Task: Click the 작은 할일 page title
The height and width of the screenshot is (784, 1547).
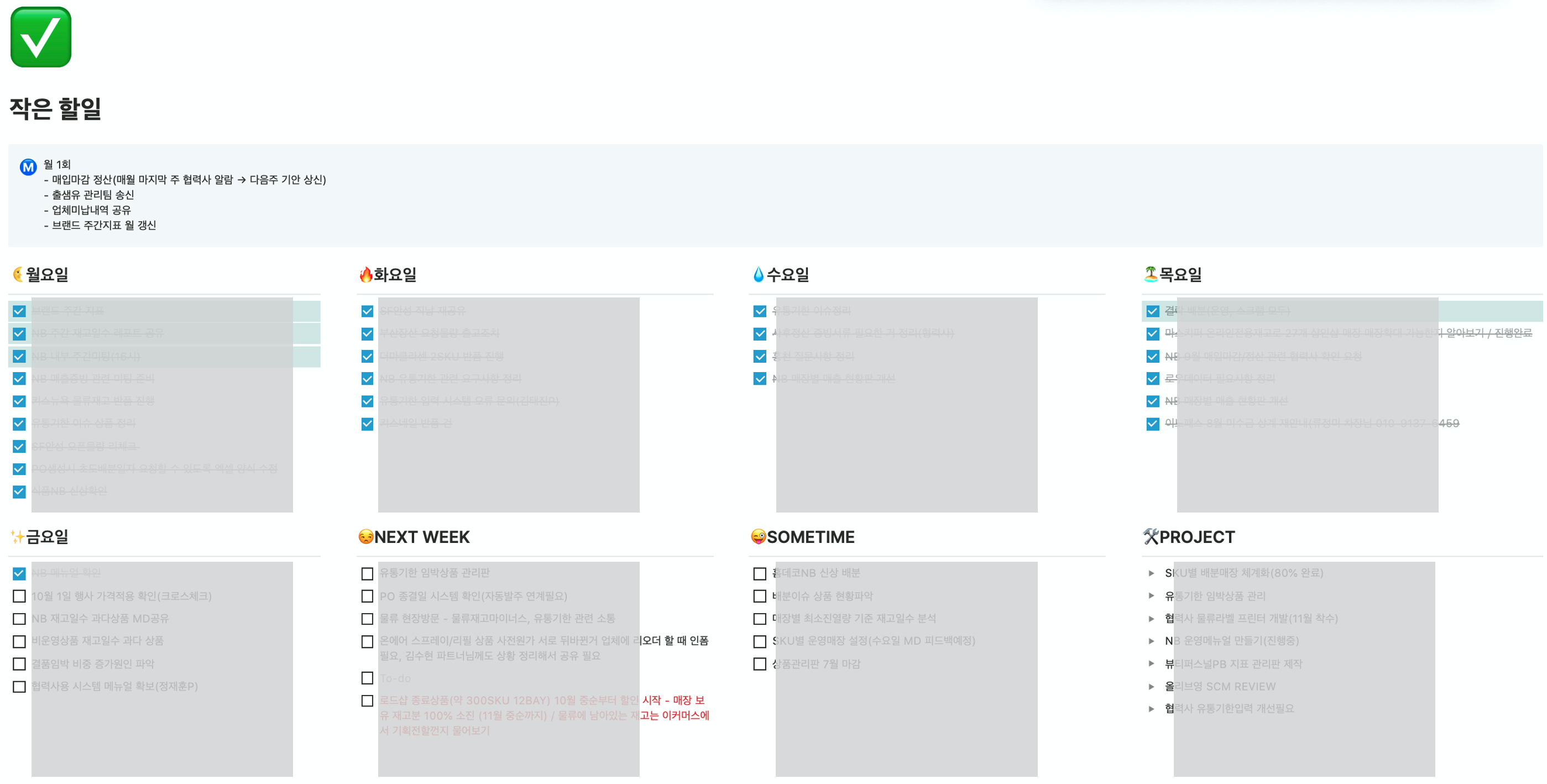Action: 55,109
